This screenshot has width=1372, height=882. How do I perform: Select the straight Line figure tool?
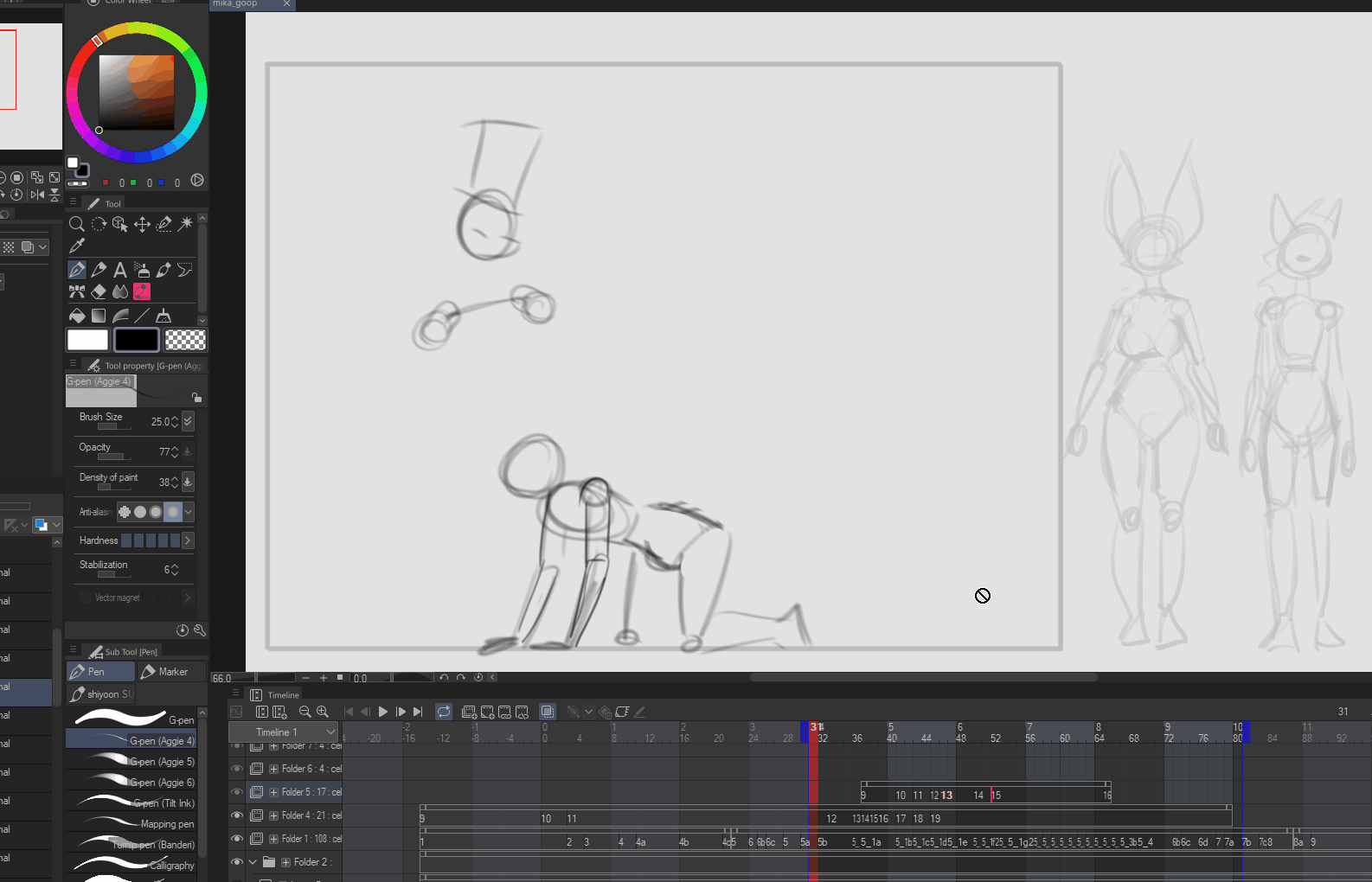[142, 316]
